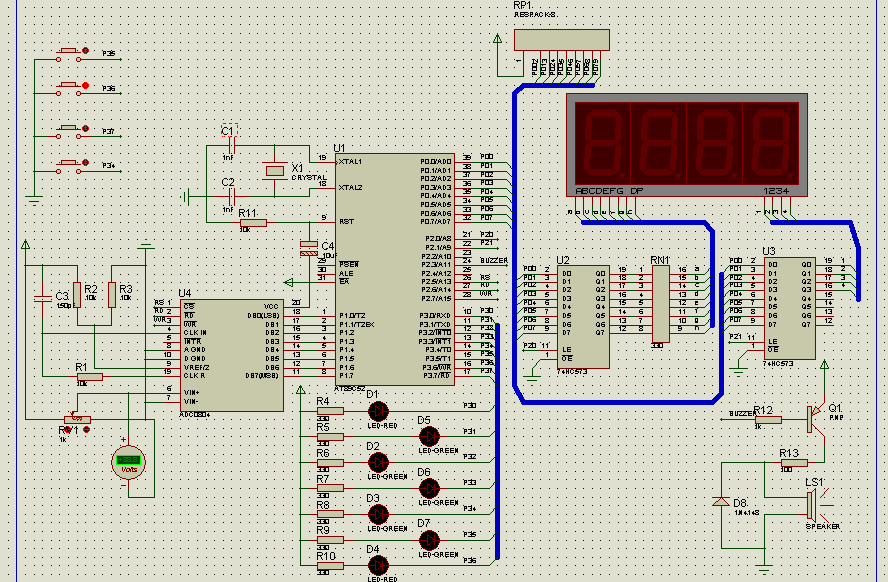
Task: Click the ABCDEFG DP label on display
Action: tap(609, 191)
